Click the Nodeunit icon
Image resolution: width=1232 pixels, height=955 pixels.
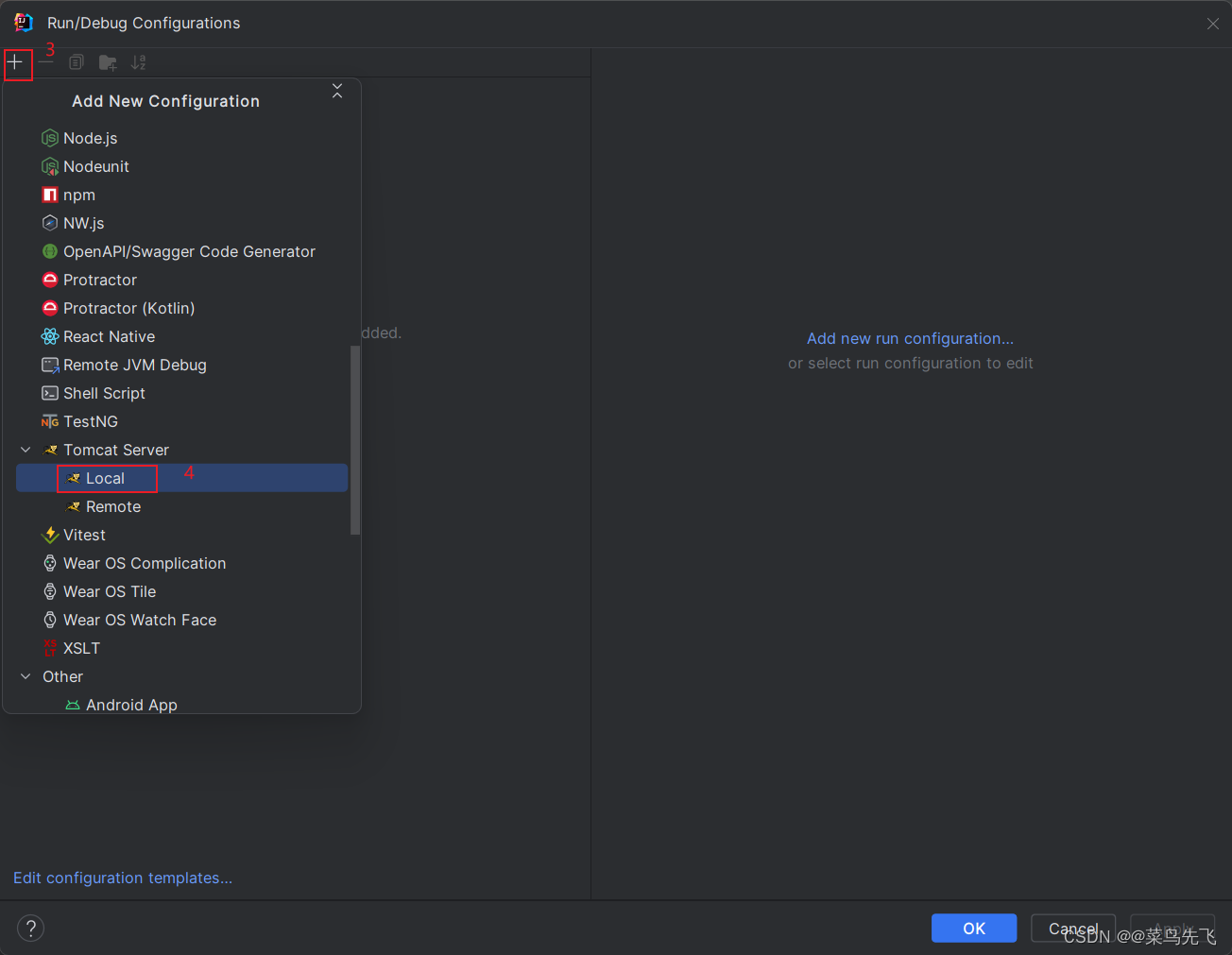point(50,166)
